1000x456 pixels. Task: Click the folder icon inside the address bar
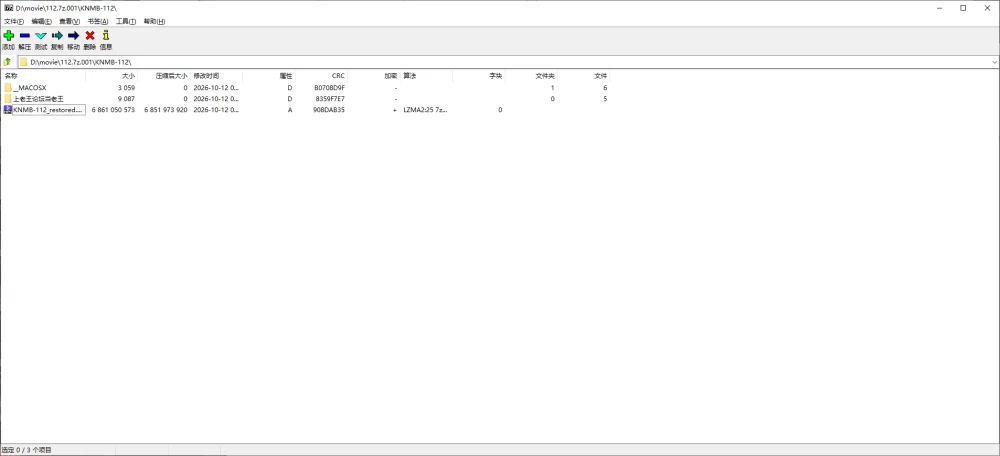coord(24,62)
